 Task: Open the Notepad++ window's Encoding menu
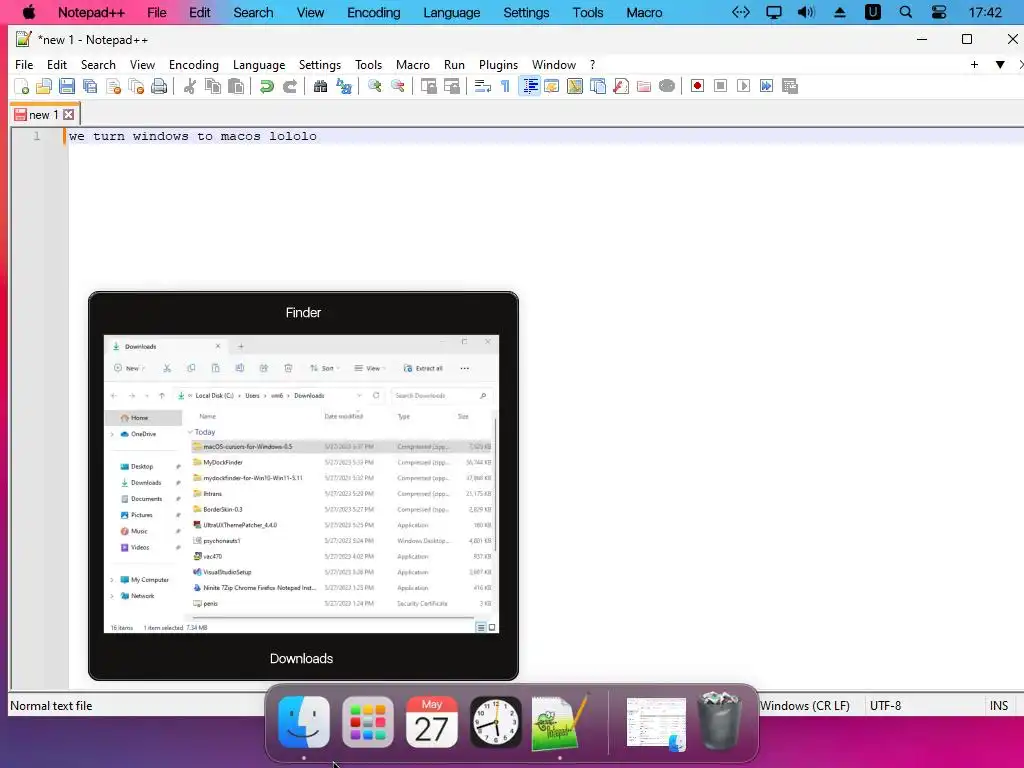pyautogui.click(x=194, y=65)
